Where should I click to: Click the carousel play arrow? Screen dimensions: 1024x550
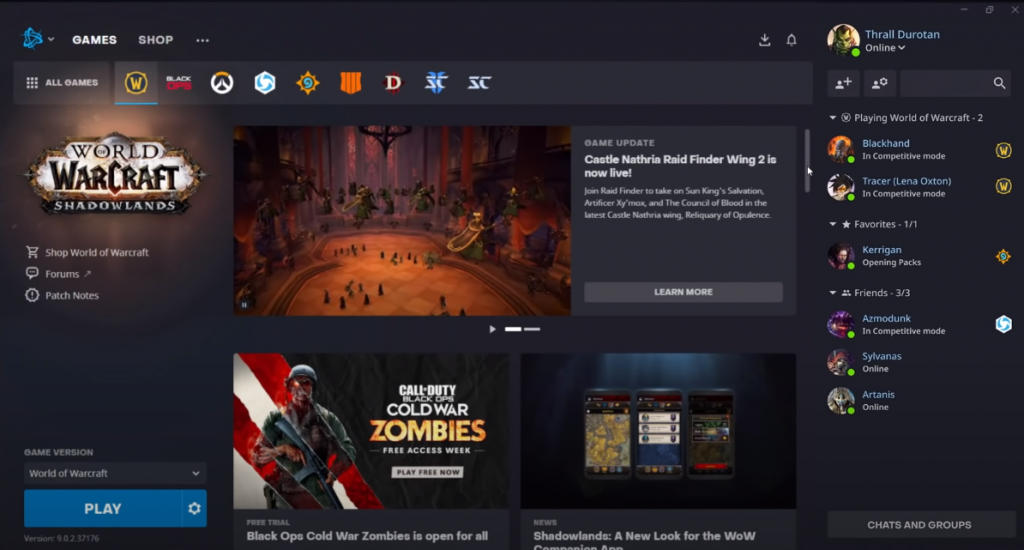pos(492,329)
